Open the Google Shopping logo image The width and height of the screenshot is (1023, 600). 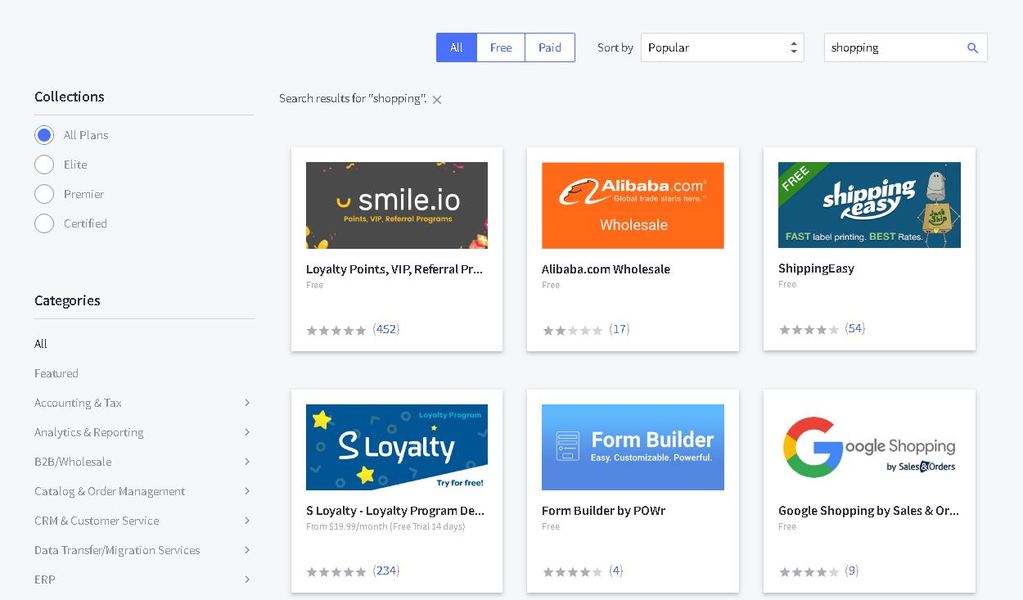(869, 447)
